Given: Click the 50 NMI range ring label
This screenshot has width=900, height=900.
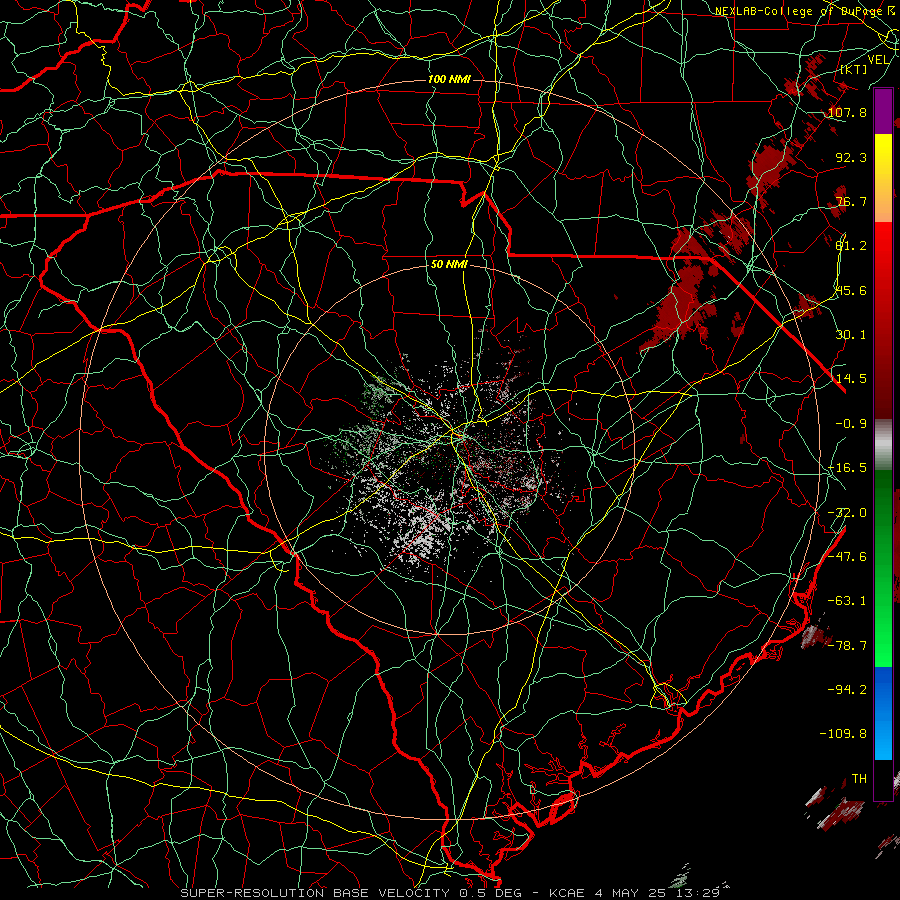Looking at the screenshot, I should pyautogui.click(x=449, y=265).
